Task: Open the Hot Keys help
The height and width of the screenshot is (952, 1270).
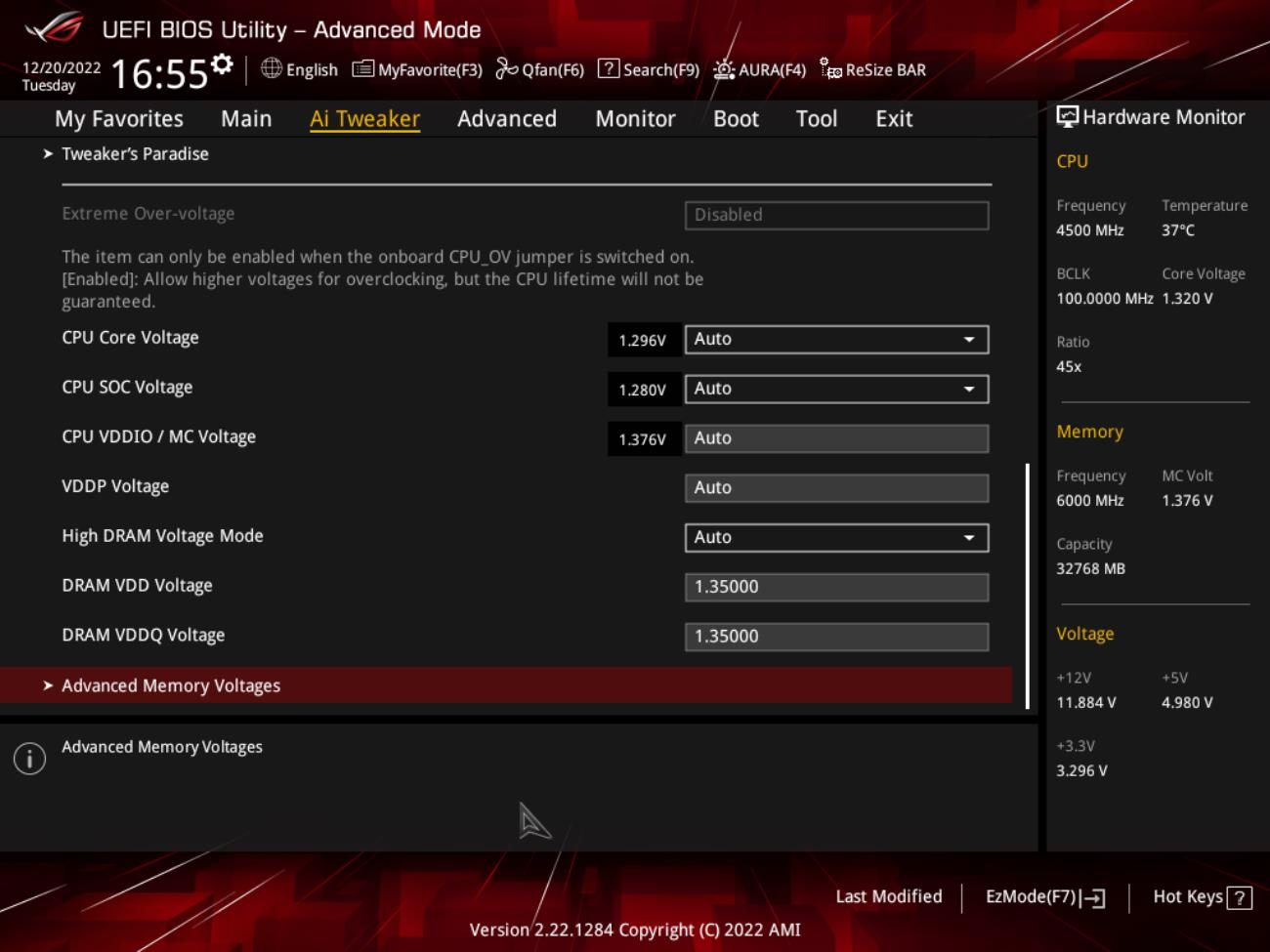Action: tap(1203, 897)
